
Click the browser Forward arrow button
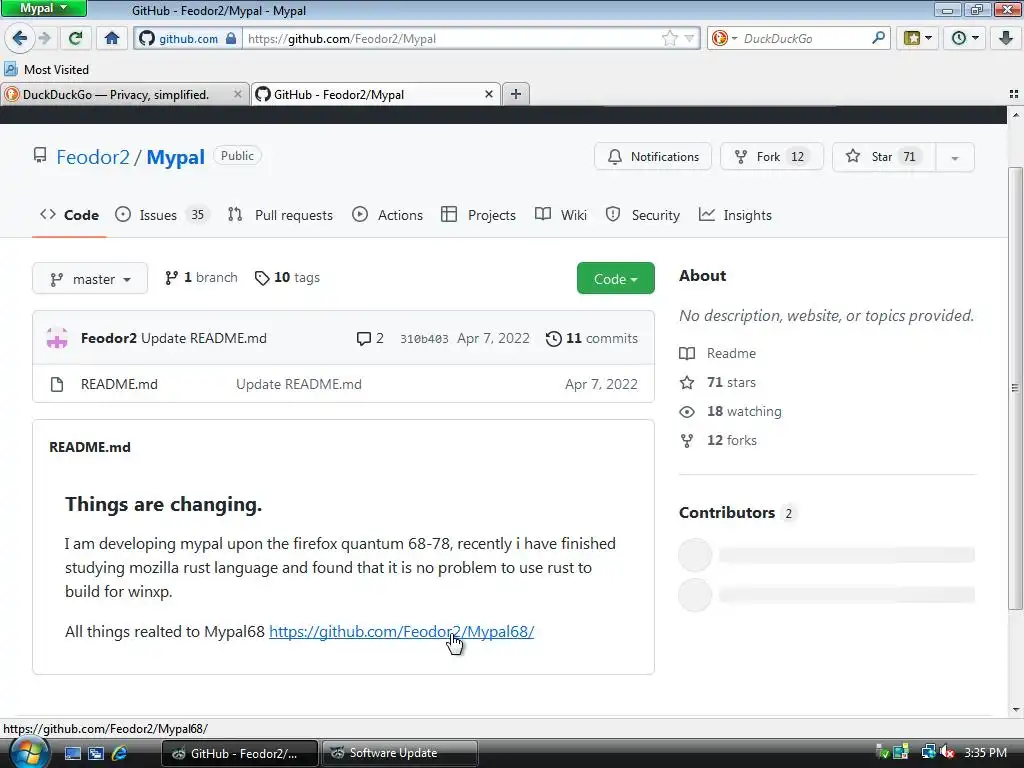pyautogui.click(x=44, y=38)
